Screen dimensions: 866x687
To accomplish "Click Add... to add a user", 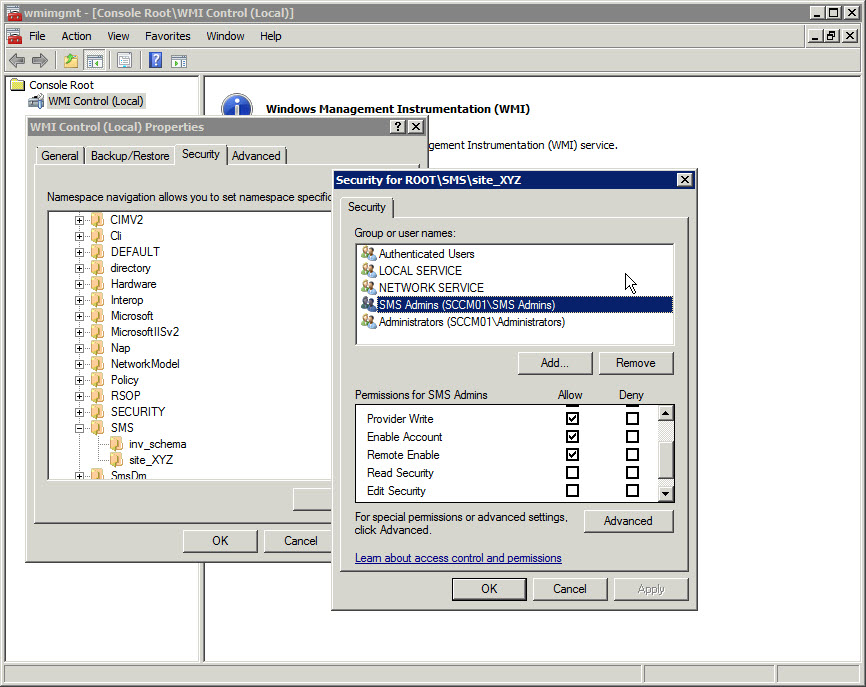I will (555, 363).
